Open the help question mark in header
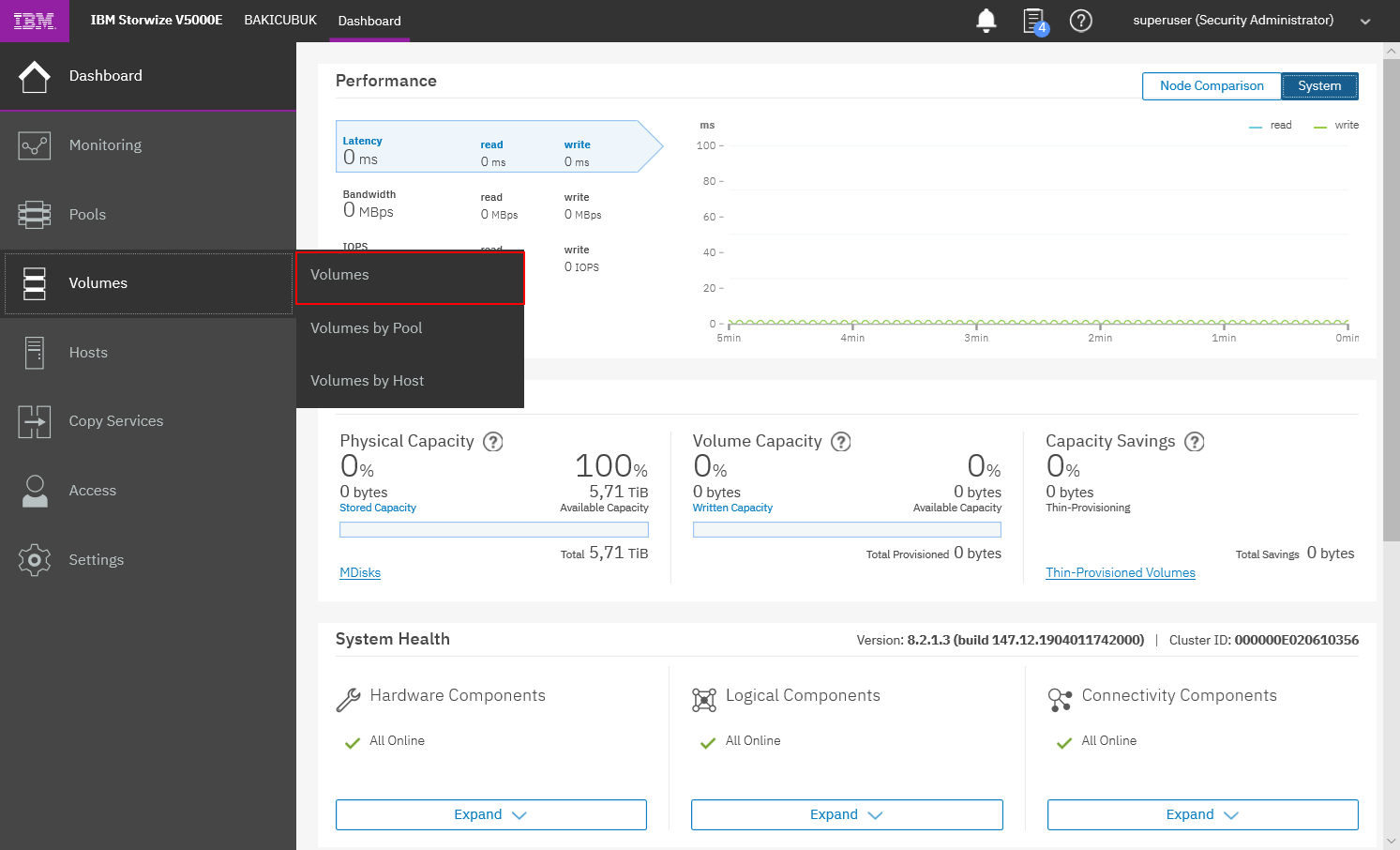Image resolution: width=1400 pixels, height=850 pixels. [x=1081, y=21]
